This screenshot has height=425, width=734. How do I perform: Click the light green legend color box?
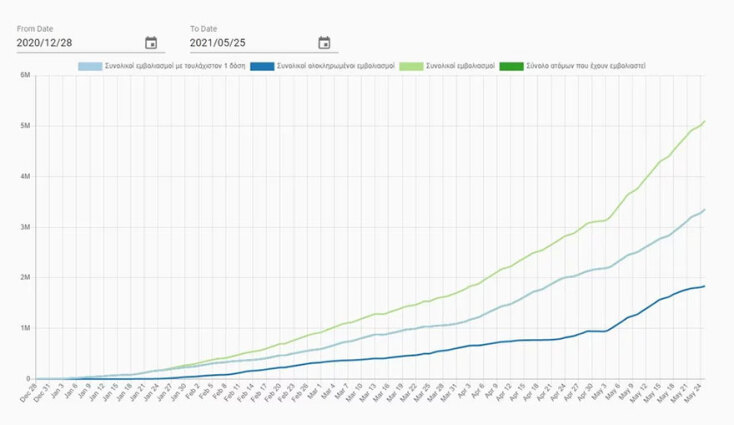(x=411, y=66)
